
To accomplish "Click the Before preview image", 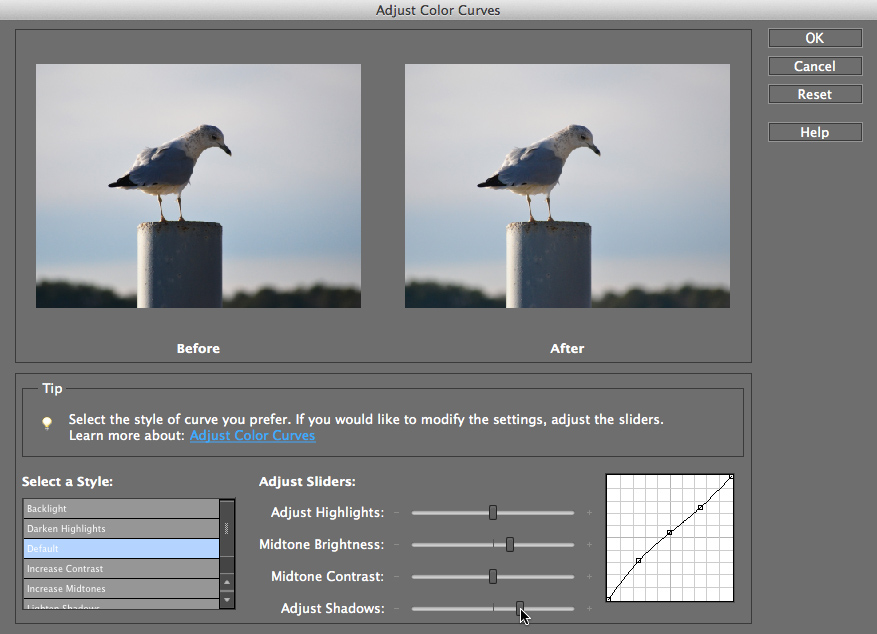I will [198, 184].
